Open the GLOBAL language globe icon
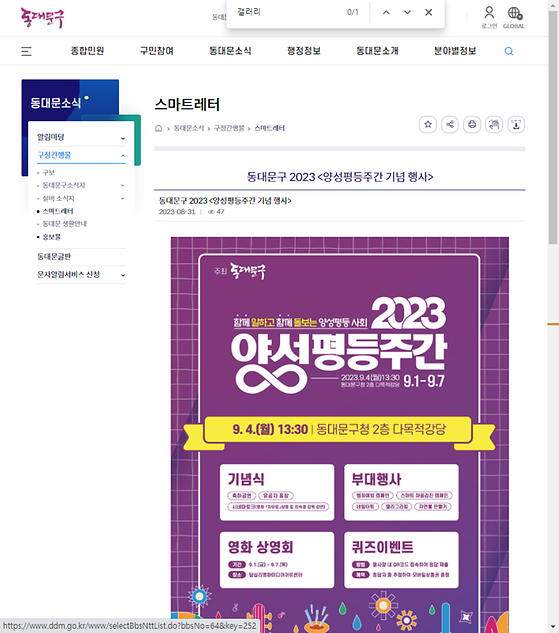Screen dimensions: 559x633 [514, 17]
